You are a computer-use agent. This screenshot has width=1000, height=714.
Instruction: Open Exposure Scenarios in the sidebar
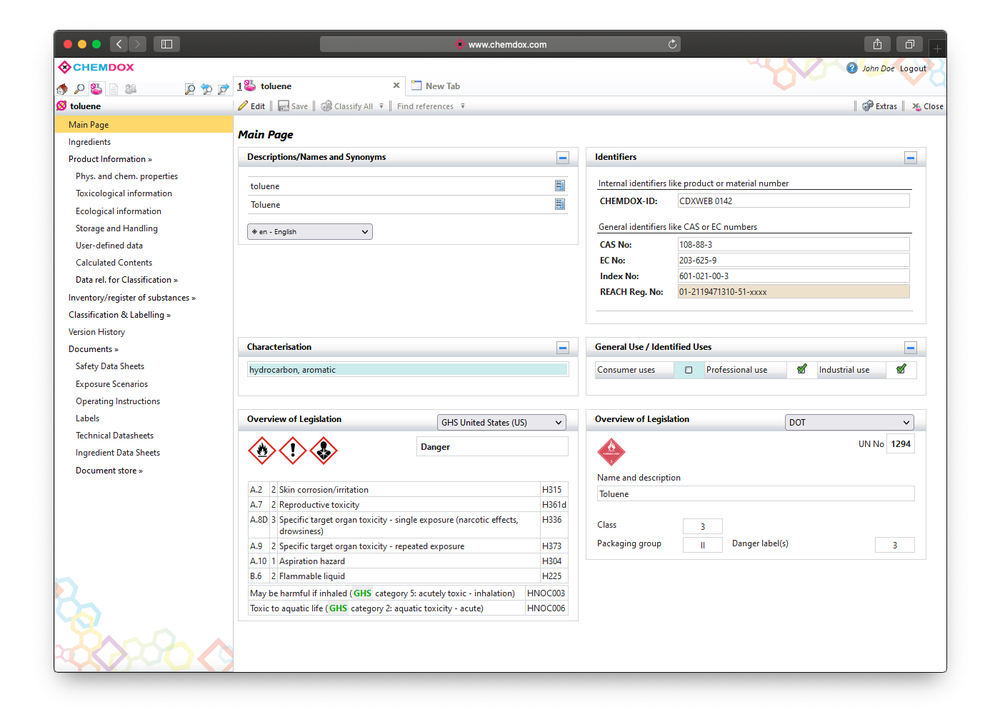pyautogui.click(x=112, y=384)
